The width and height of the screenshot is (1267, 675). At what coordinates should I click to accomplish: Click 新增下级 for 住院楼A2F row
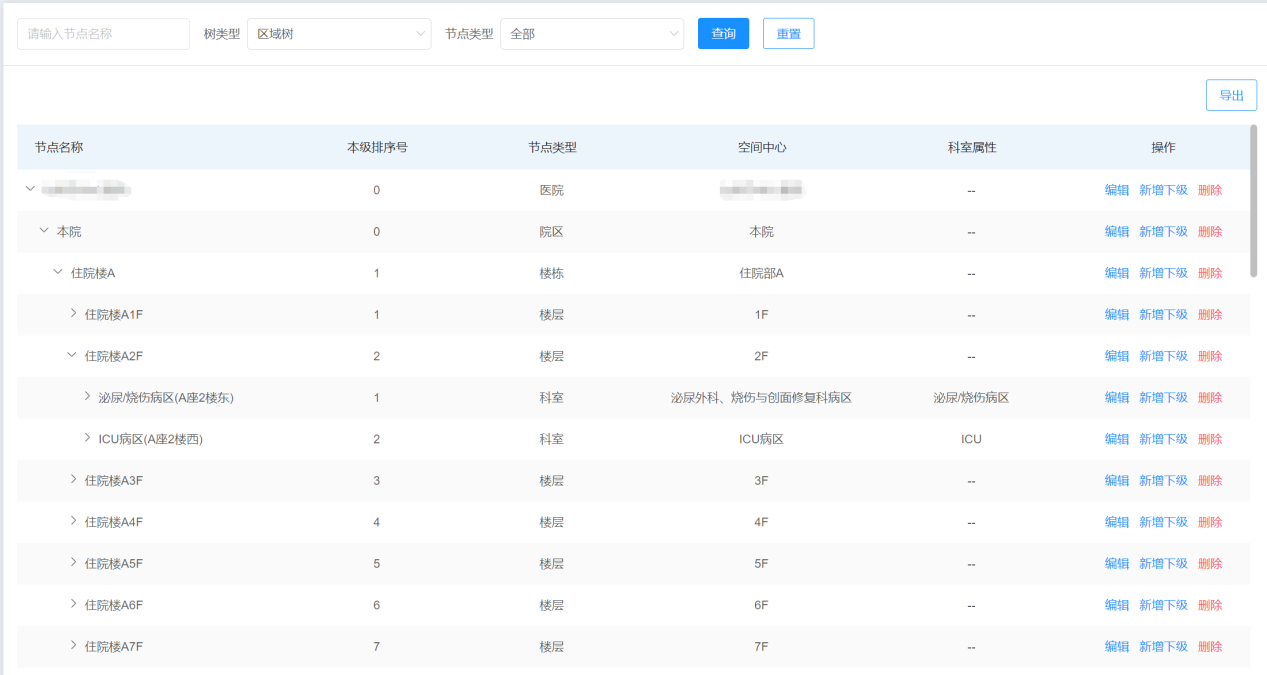[x=1163, y=355]
